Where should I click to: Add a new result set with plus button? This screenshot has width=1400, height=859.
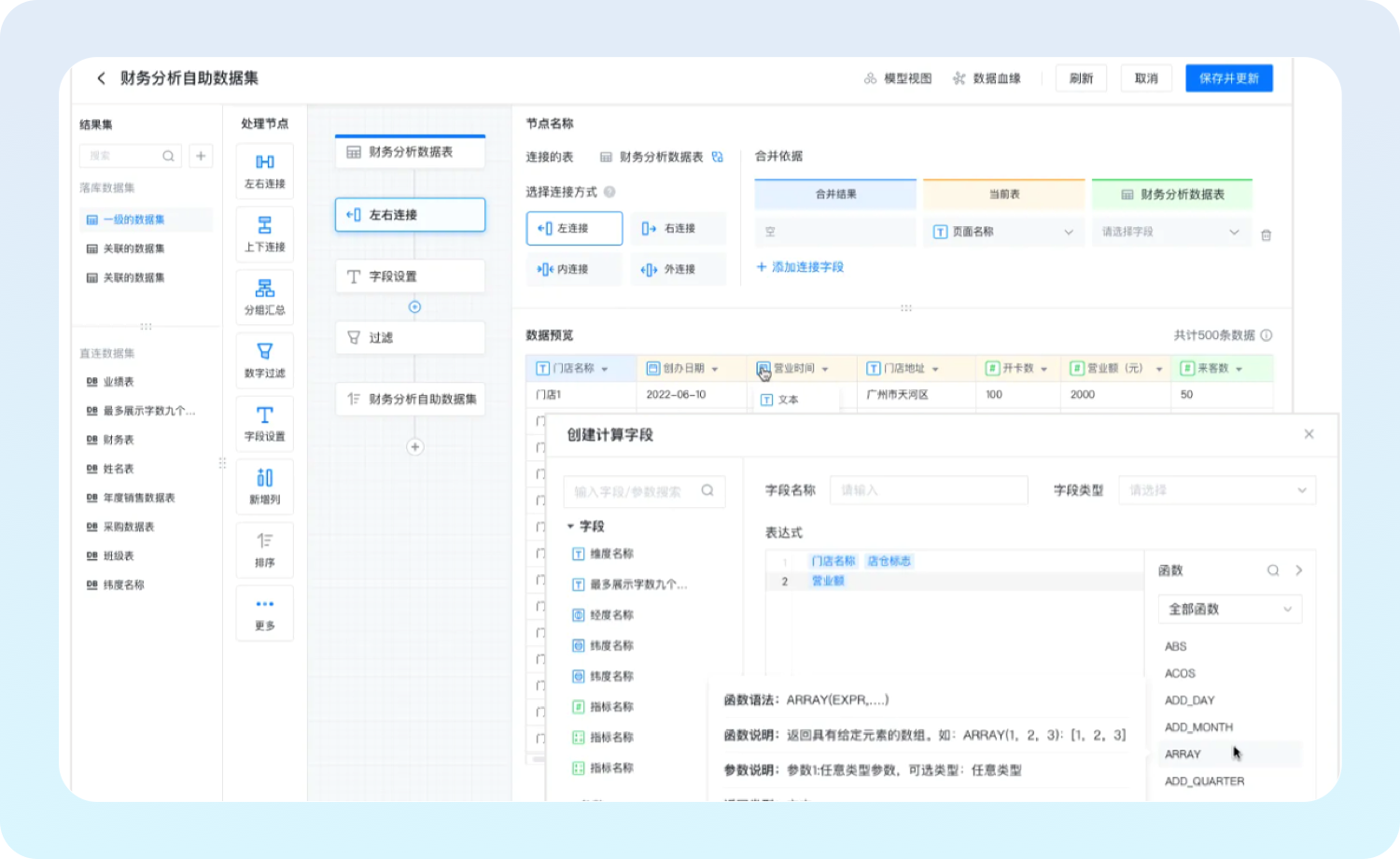201,156
